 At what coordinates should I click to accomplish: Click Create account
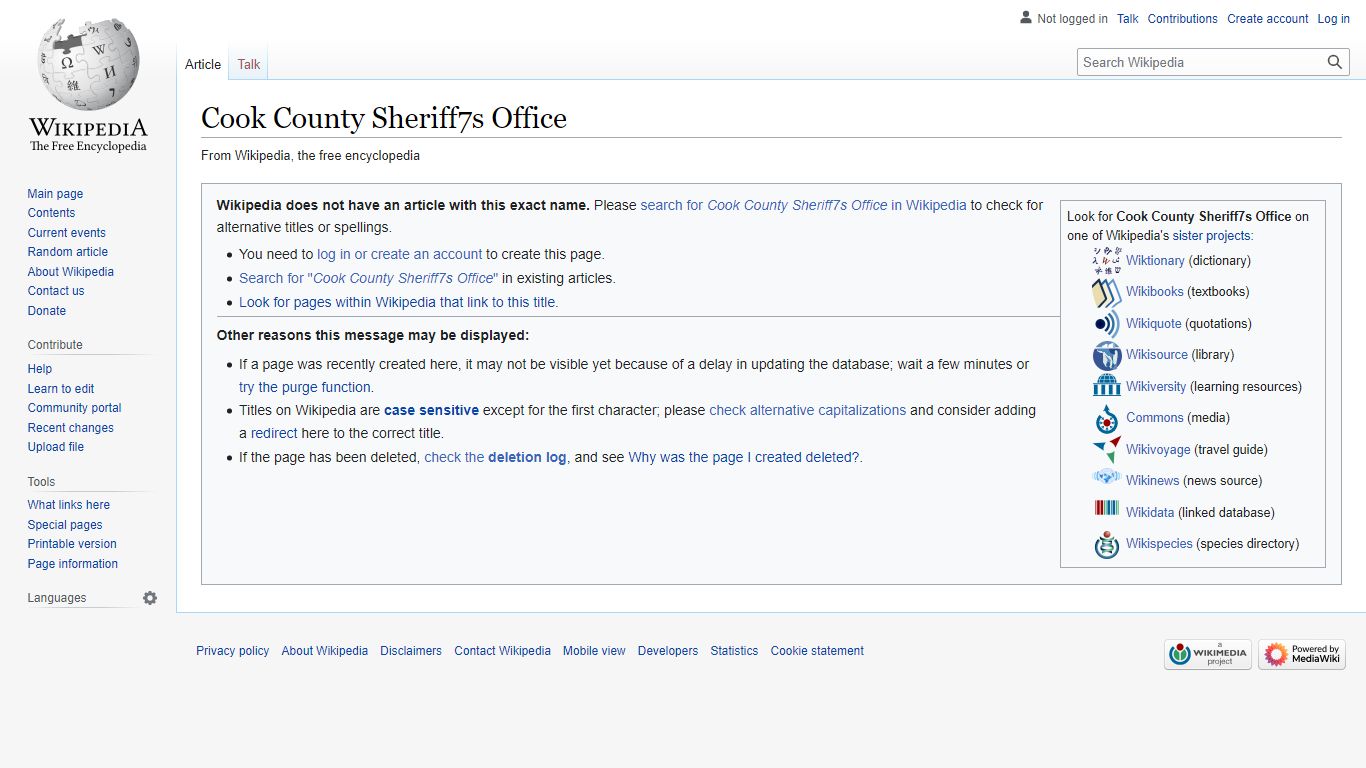(x=1268, y=18)
